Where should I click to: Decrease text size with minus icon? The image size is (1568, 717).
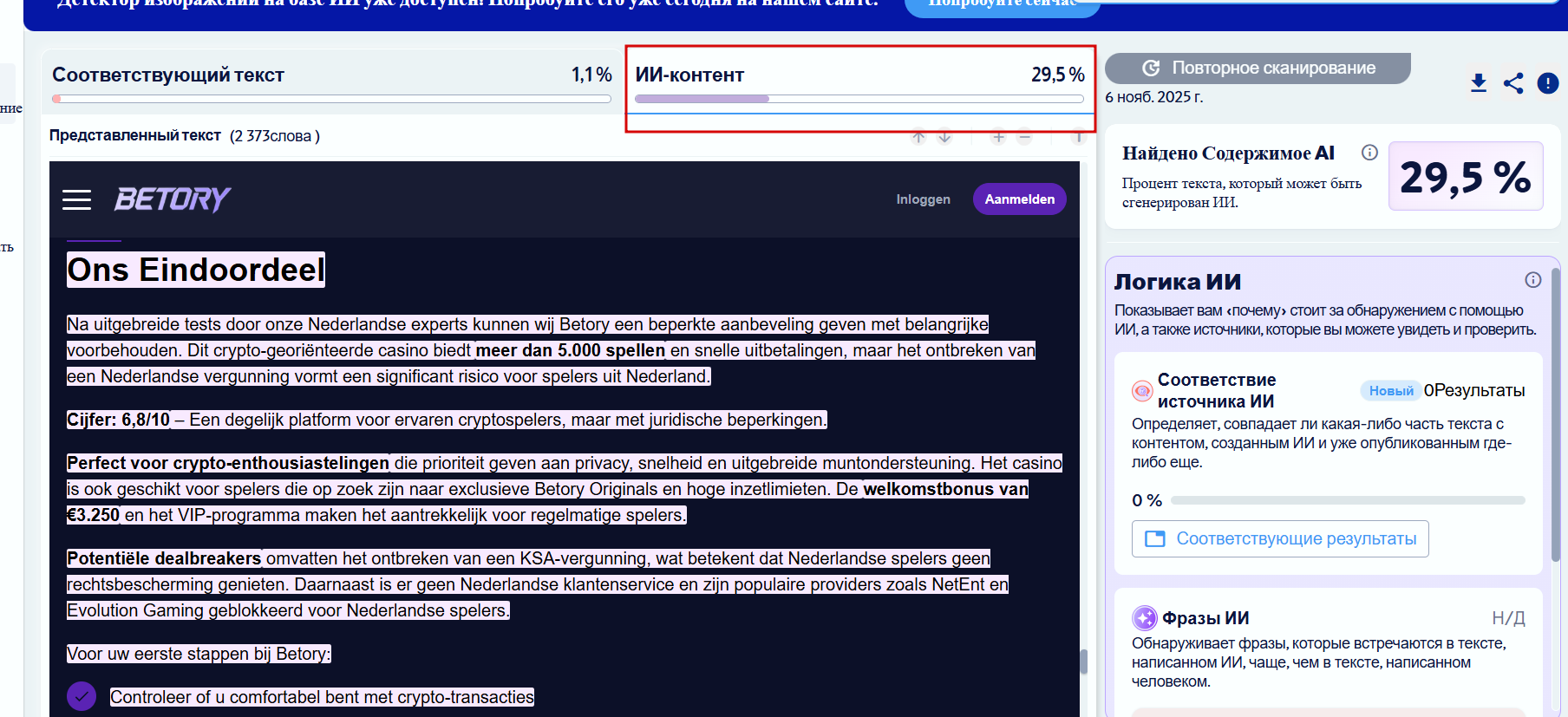pos(1024,137)
